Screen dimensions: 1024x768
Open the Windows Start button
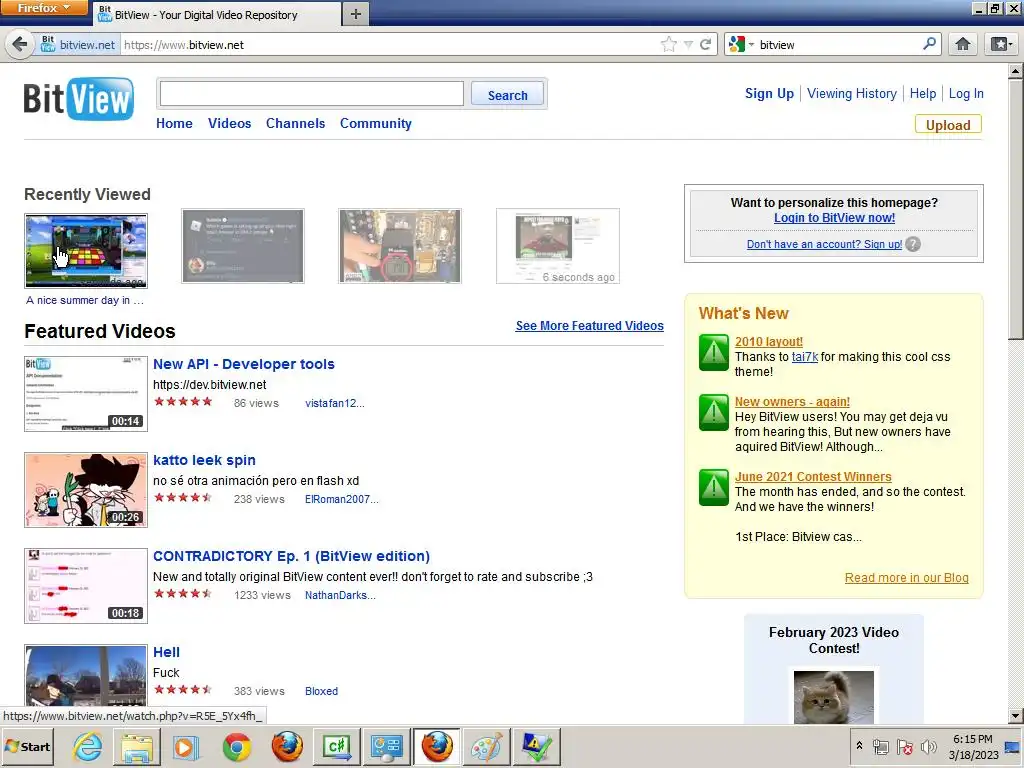[28, 746]
